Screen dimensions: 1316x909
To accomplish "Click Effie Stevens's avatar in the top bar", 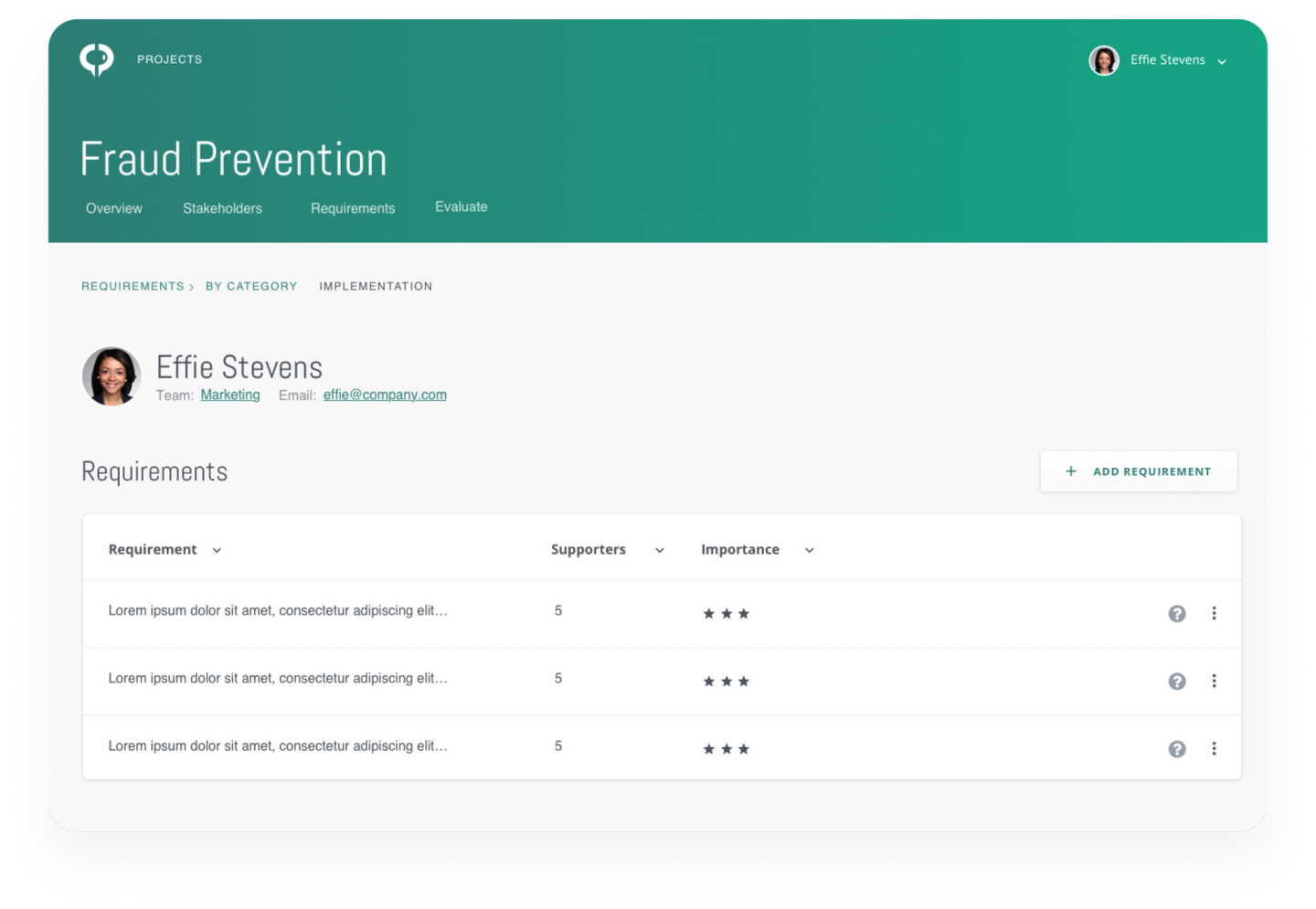I will (1103, 60).
